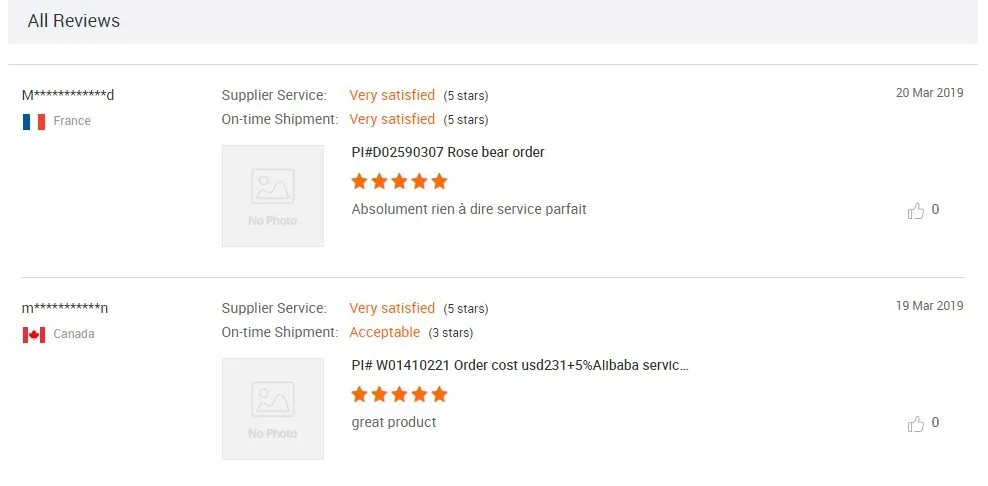The image size is (988, 486).
Task: Open No Photo thumbnail for Rose bear order
Action: [x=273, y=196]
